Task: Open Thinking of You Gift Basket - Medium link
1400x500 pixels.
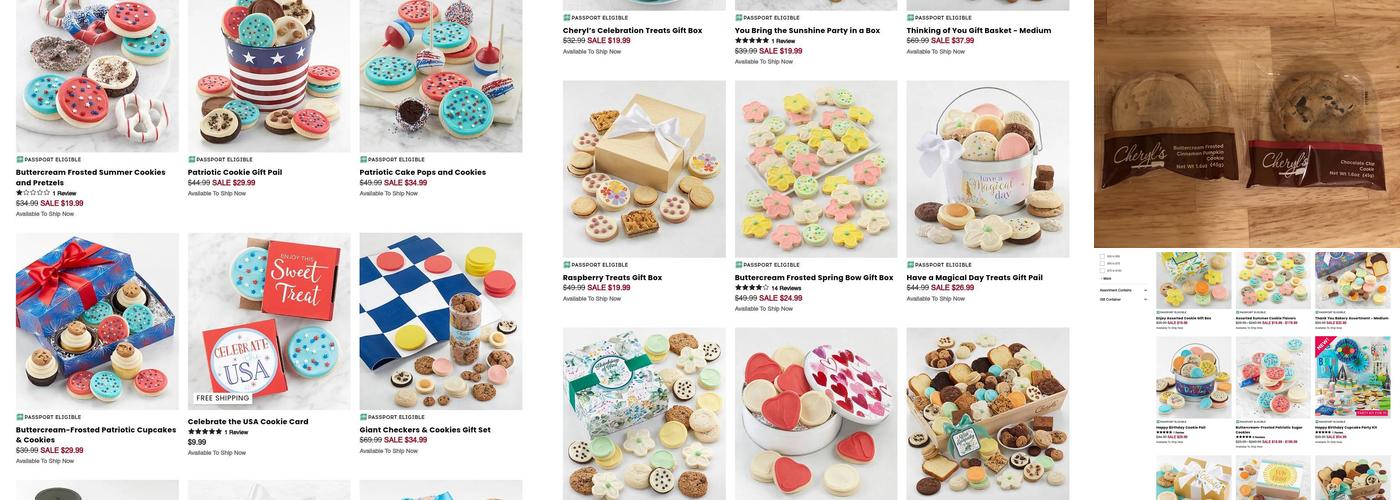Action: tap(979, 31)
